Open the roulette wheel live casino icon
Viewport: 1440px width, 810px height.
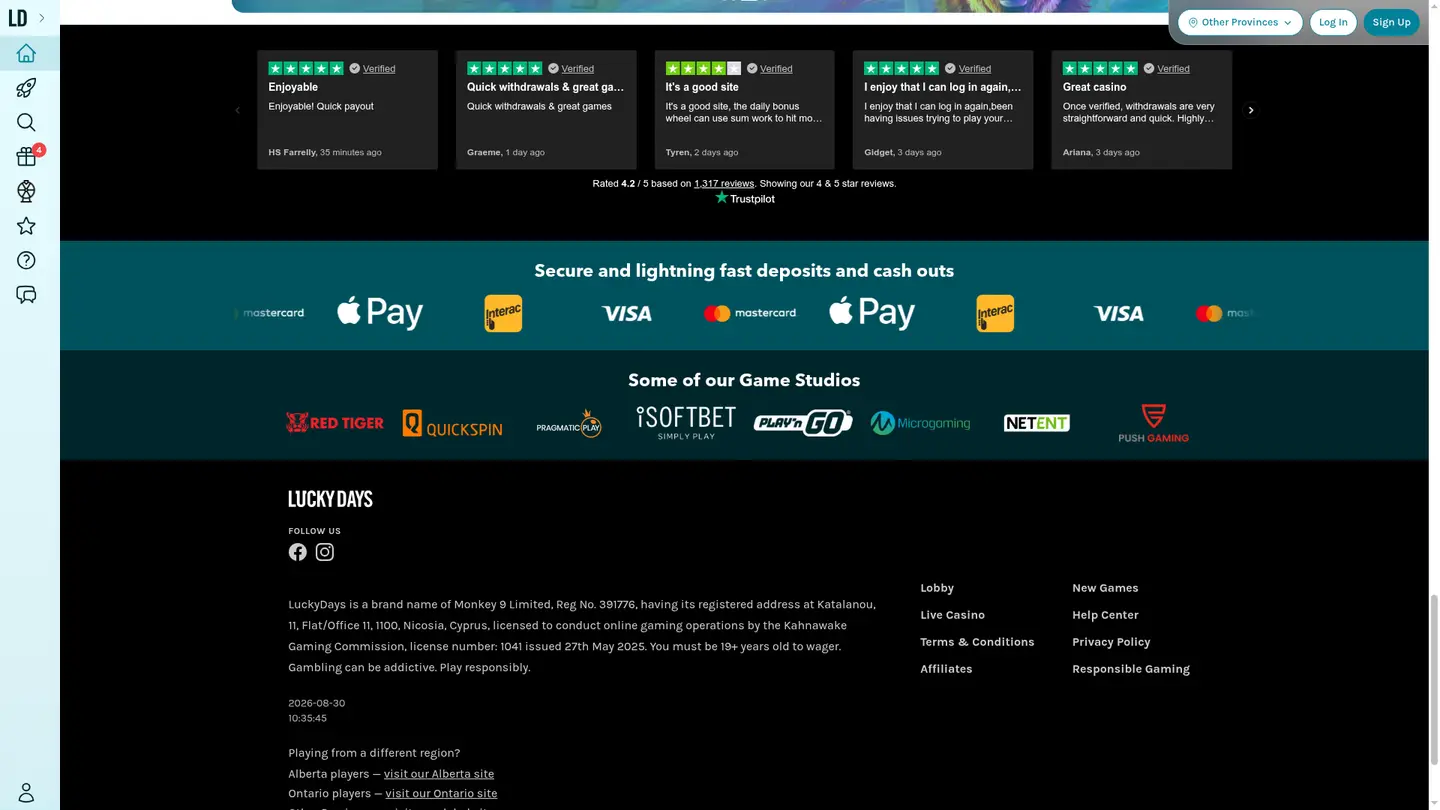(x=26, y=191)
